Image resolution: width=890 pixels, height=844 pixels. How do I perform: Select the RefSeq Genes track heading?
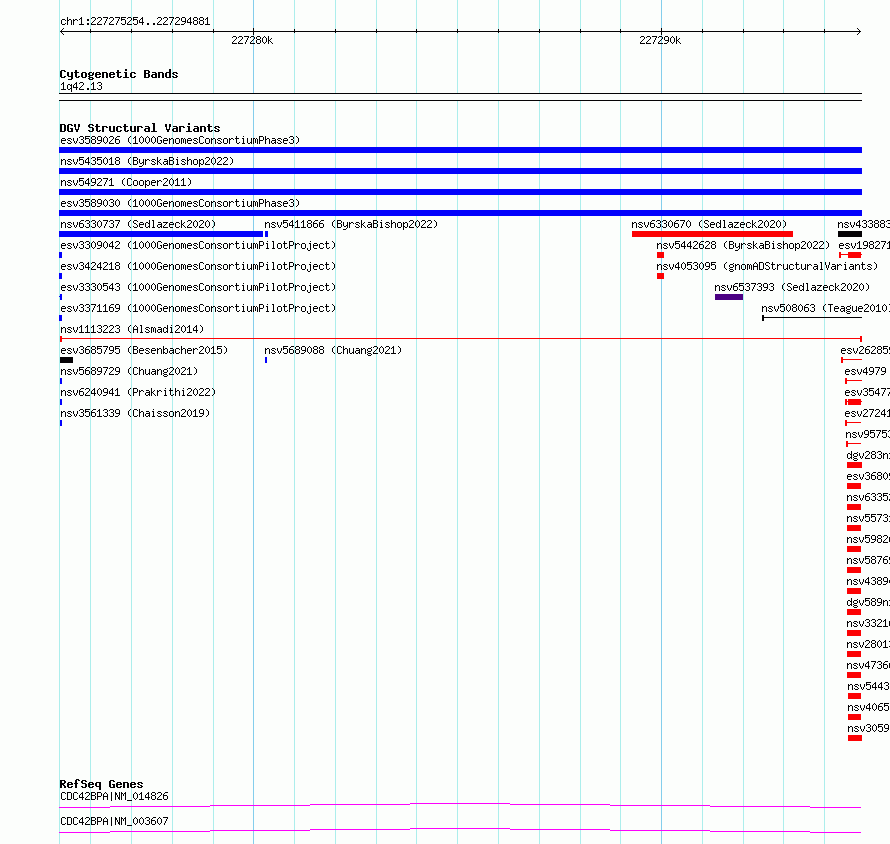(101, 784)
